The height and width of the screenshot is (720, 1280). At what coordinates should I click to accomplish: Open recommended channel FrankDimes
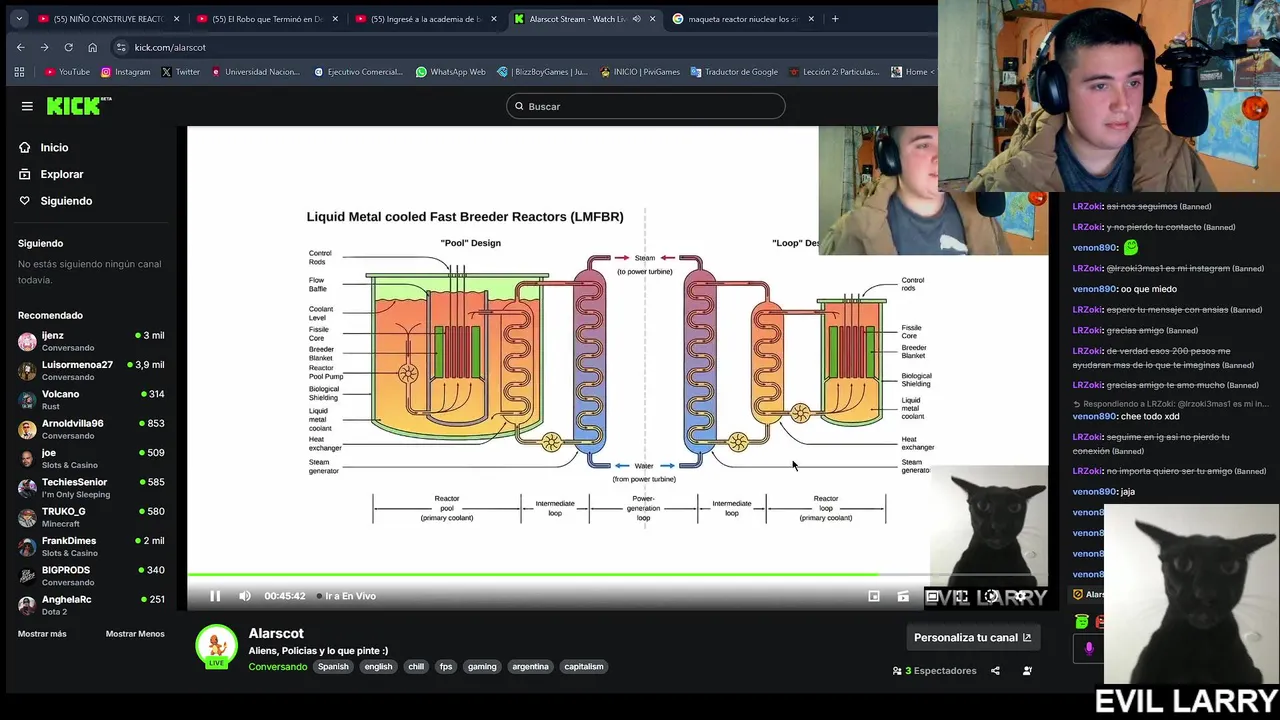pyautogui.click(x=91, y=546)
